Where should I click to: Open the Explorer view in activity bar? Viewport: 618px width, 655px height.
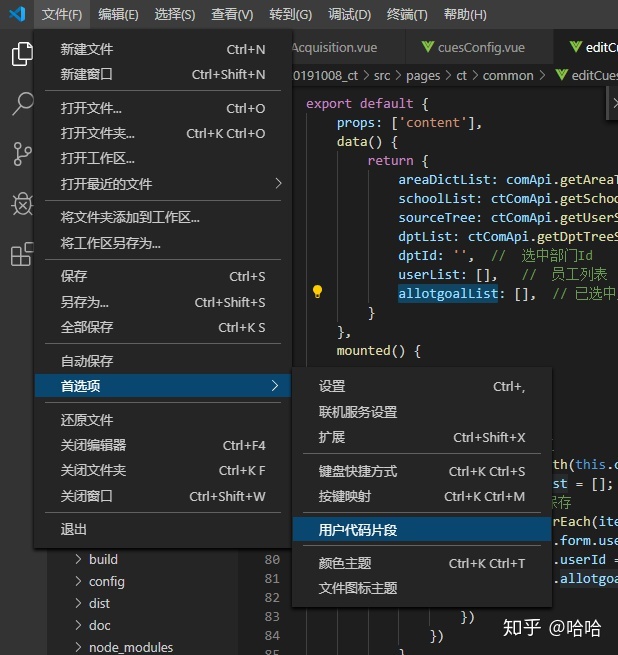click(x=22, y=54)
